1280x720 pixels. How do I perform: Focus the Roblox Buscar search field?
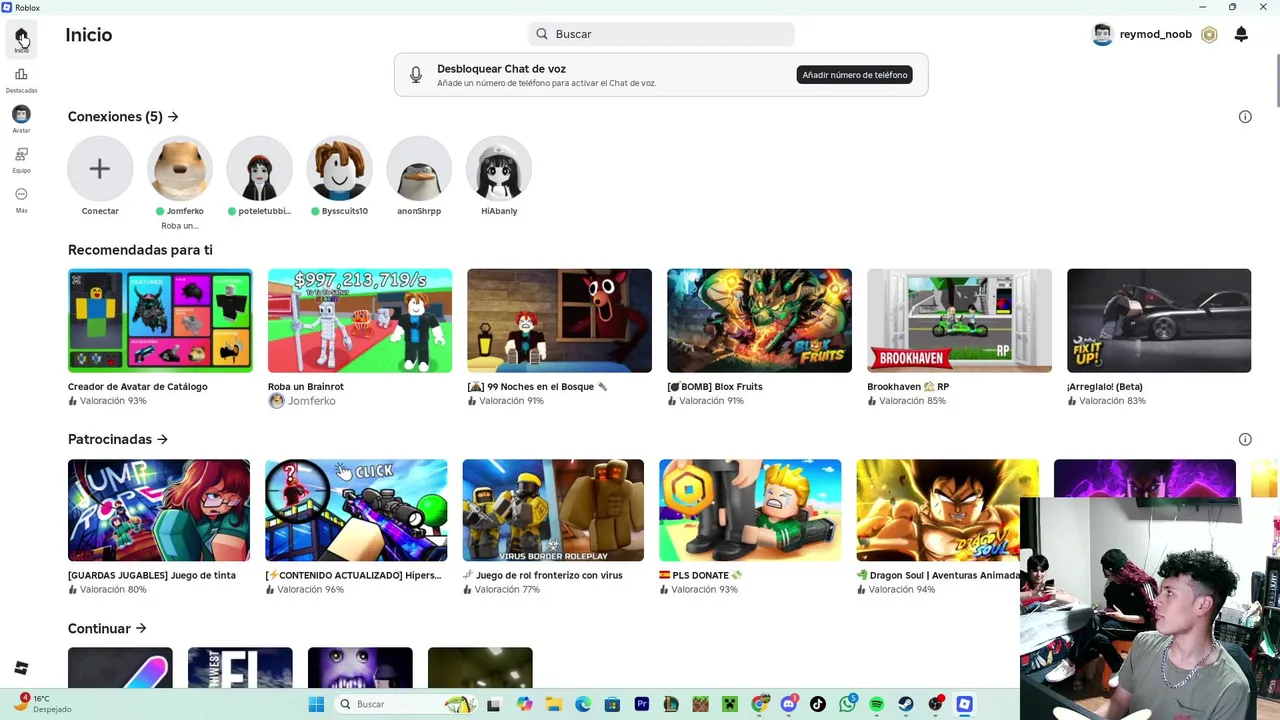(x=661, y=34)
